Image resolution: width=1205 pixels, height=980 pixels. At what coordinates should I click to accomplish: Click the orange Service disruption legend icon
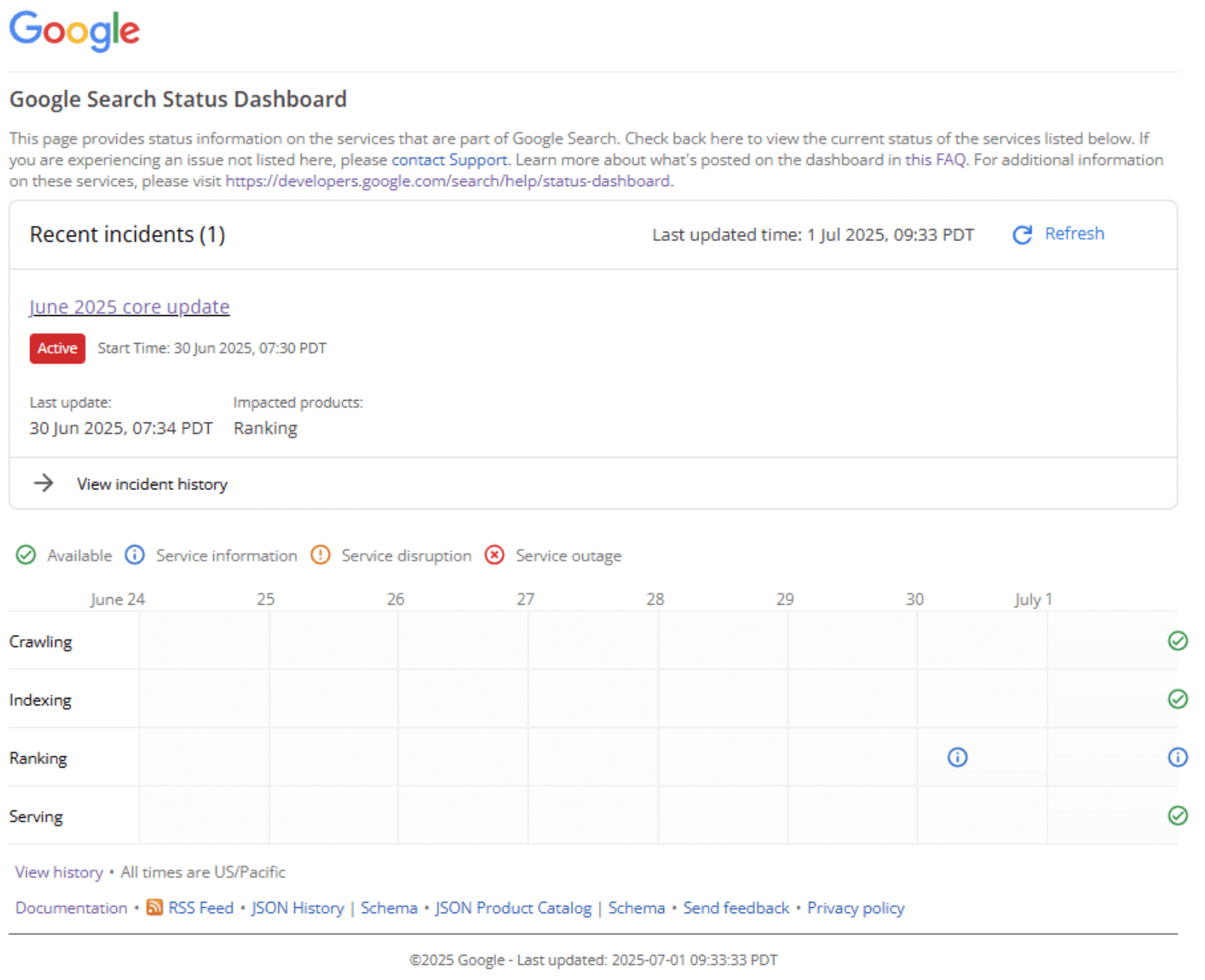(320, 555)
